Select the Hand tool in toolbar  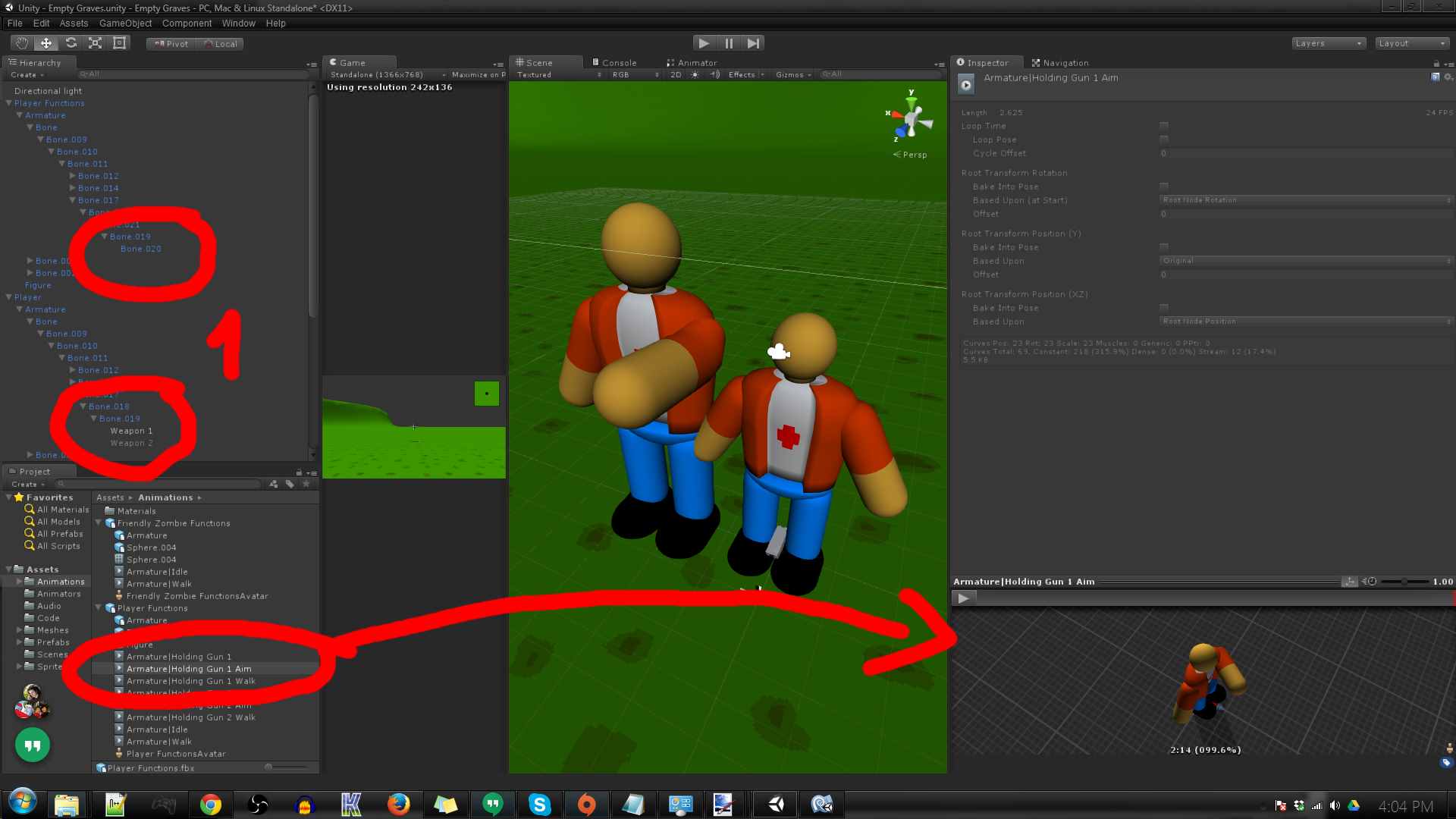[22, 43]
